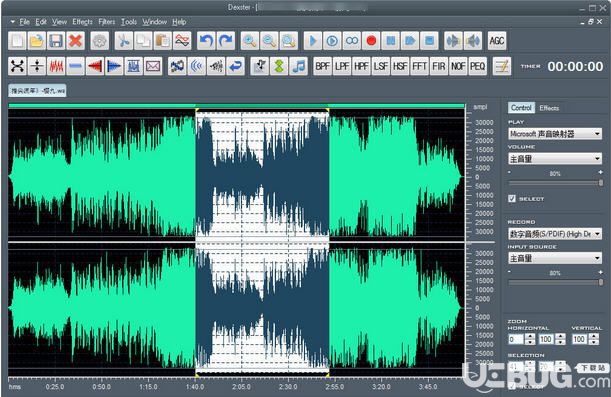Close file using the red X icon
The height and width of the screenshot is (397, 611).
coord(76,41)
